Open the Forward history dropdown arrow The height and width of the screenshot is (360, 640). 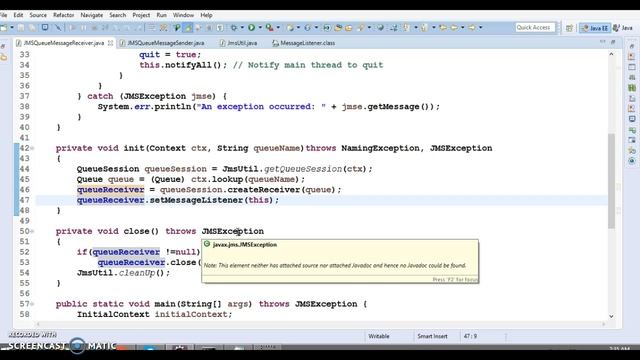click(480, 27)
